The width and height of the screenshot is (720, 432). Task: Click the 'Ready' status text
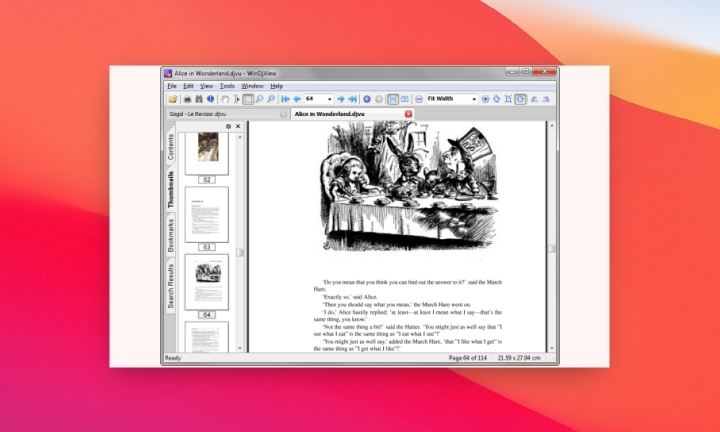tap(173, 358)
